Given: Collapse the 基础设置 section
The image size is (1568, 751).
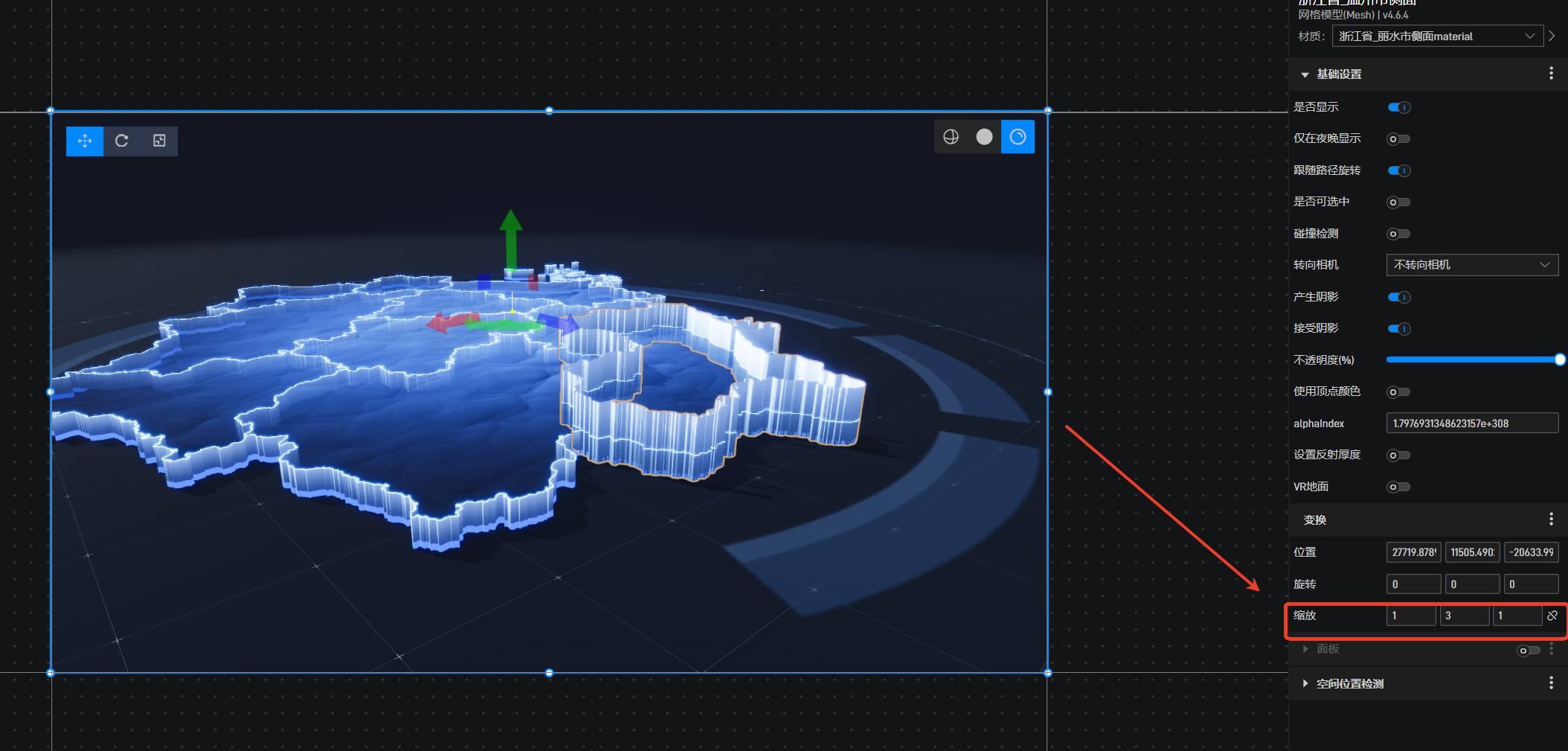Looking at the screenshot, I should click(1305, 74).
